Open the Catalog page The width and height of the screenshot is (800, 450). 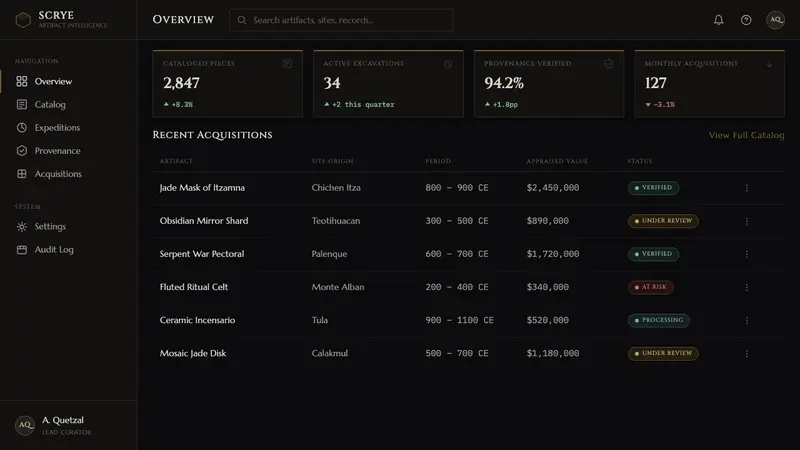68,104
